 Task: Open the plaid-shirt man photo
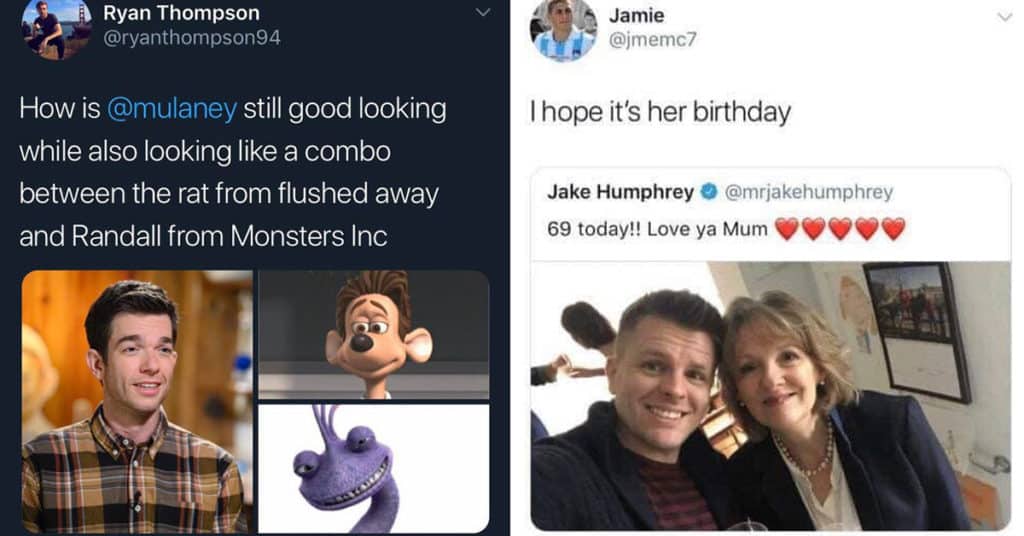coord(137,402)
